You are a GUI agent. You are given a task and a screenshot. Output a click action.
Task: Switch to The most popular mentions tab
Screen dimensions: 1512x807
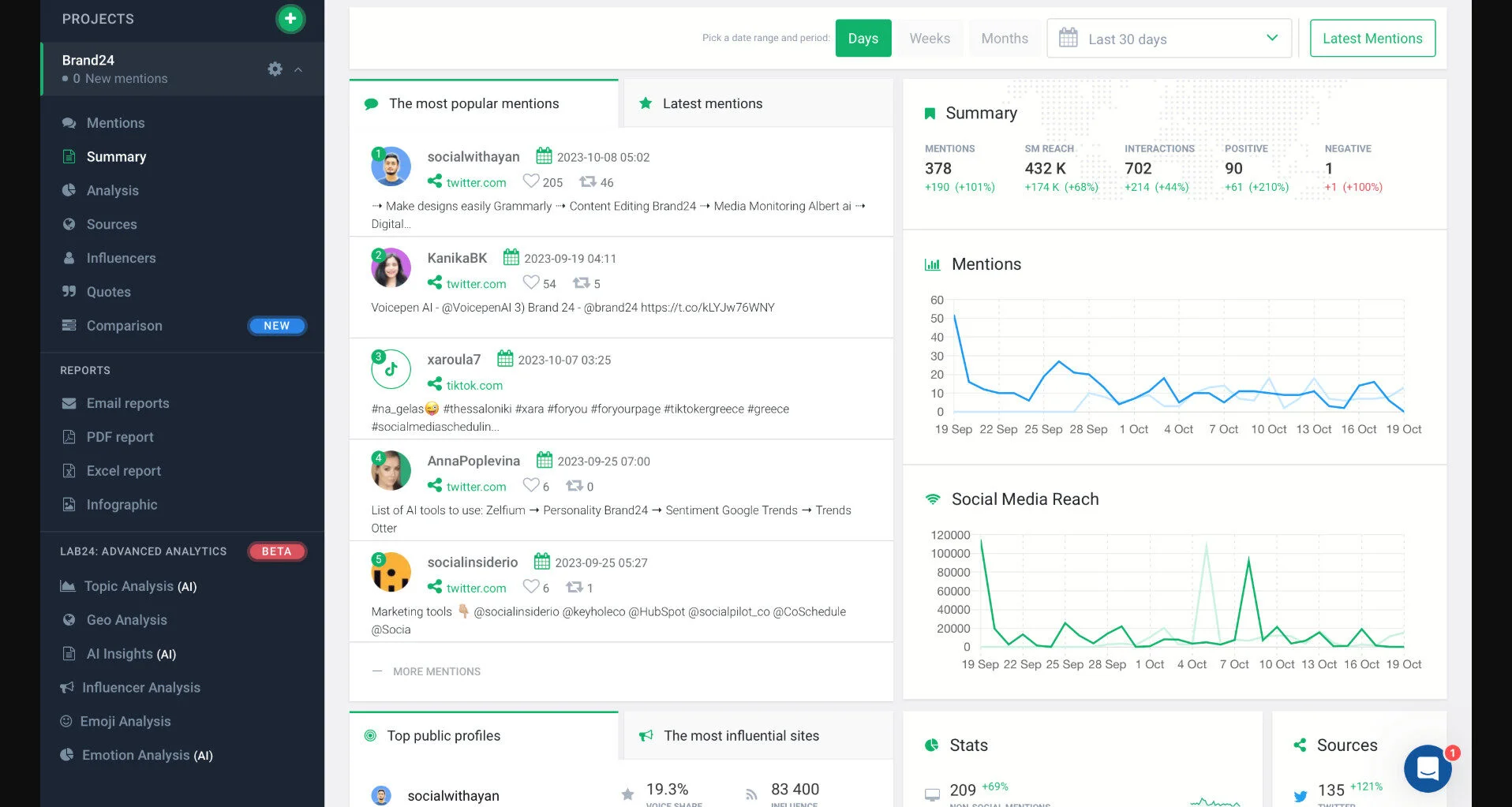484,103
